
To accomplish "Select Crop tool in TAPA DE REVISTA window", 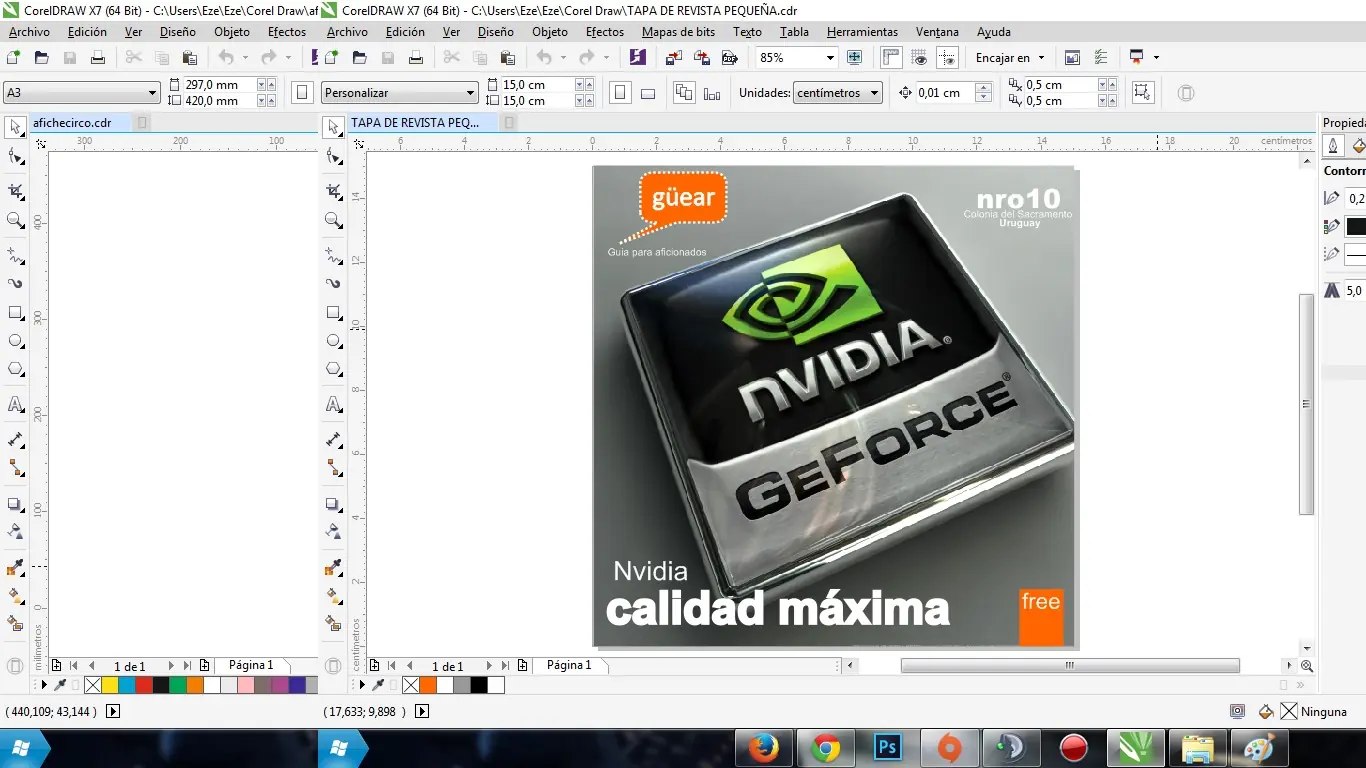I will click(334, 191).
